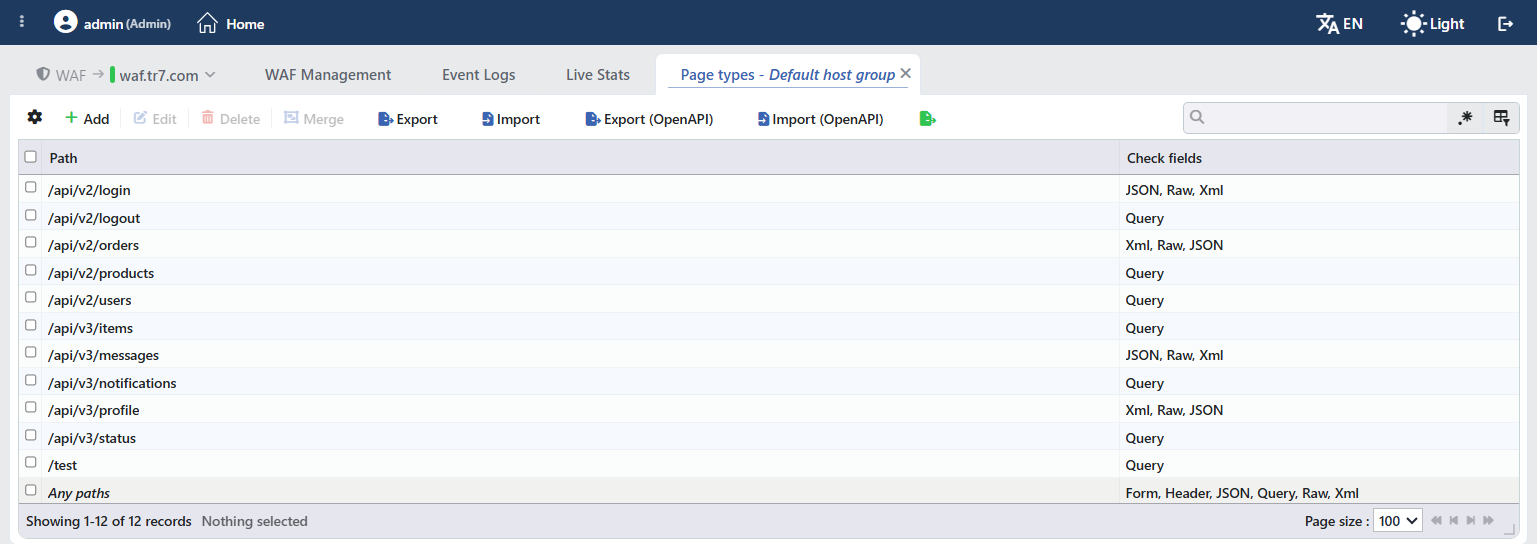Click 'Xml, Raw, JSON' in the orders row
1537x544 pixels.
(1174, 245)
